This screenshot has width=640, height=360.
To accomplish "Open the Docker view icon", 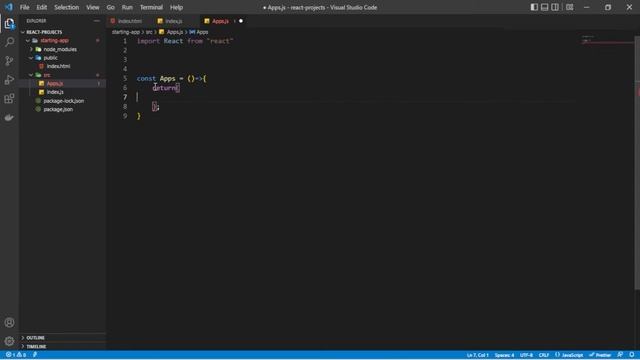I will coord(9,118).
